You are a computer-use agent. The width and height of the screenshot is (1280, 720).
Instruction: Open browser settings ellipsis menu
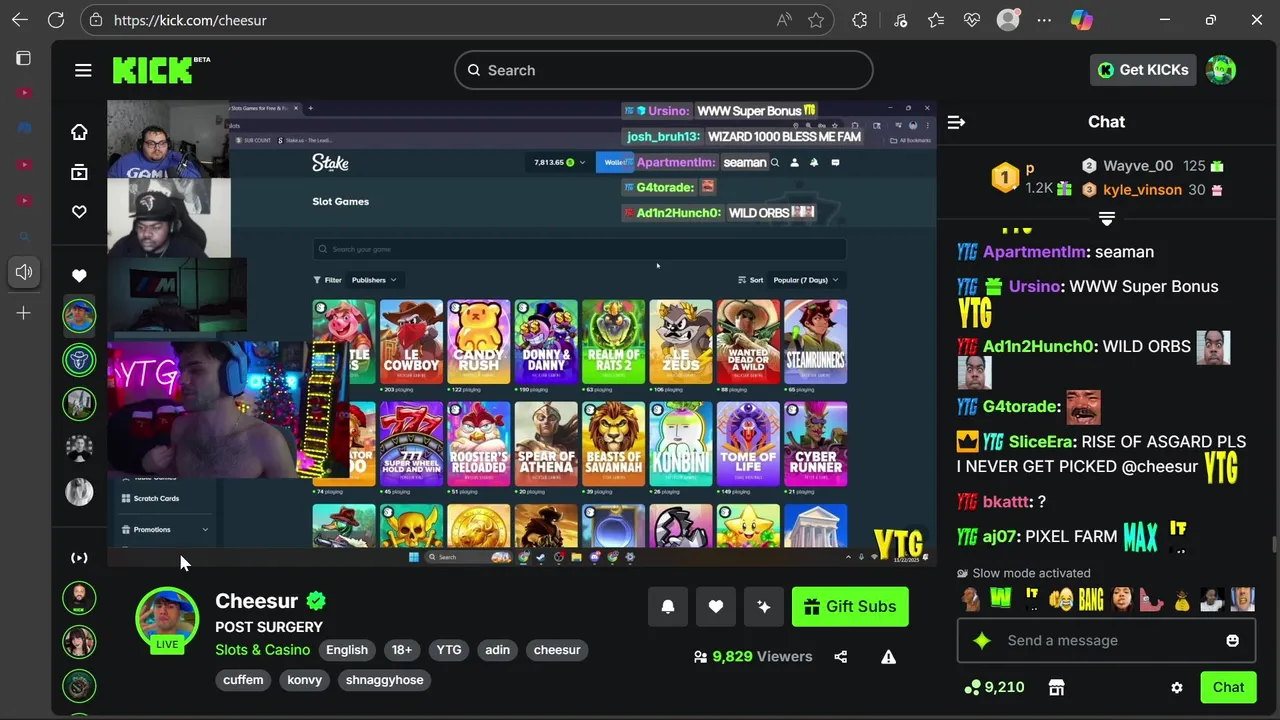[1044, 20]
